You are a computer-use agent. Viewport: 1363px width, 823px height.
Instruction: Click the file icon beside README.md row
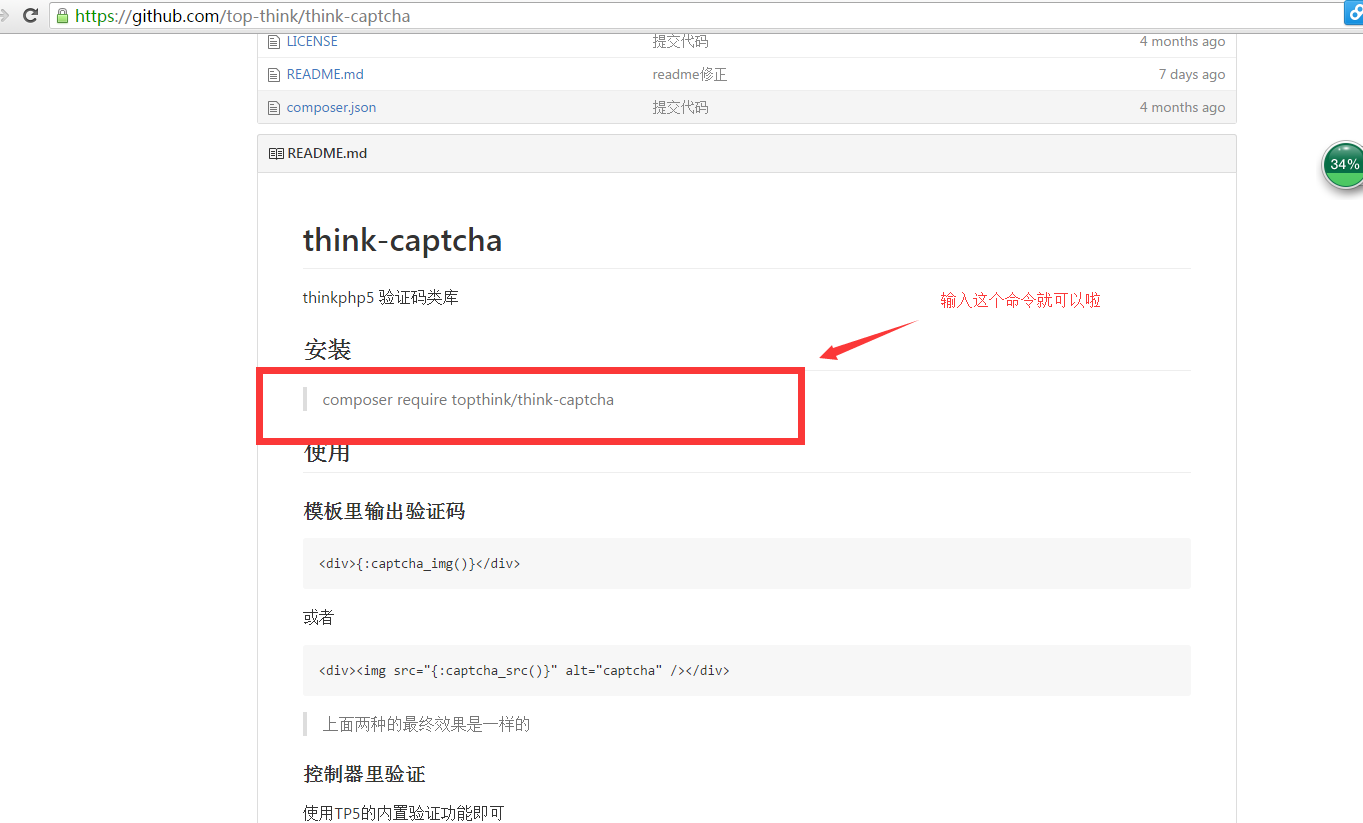(x=275, y=74)
